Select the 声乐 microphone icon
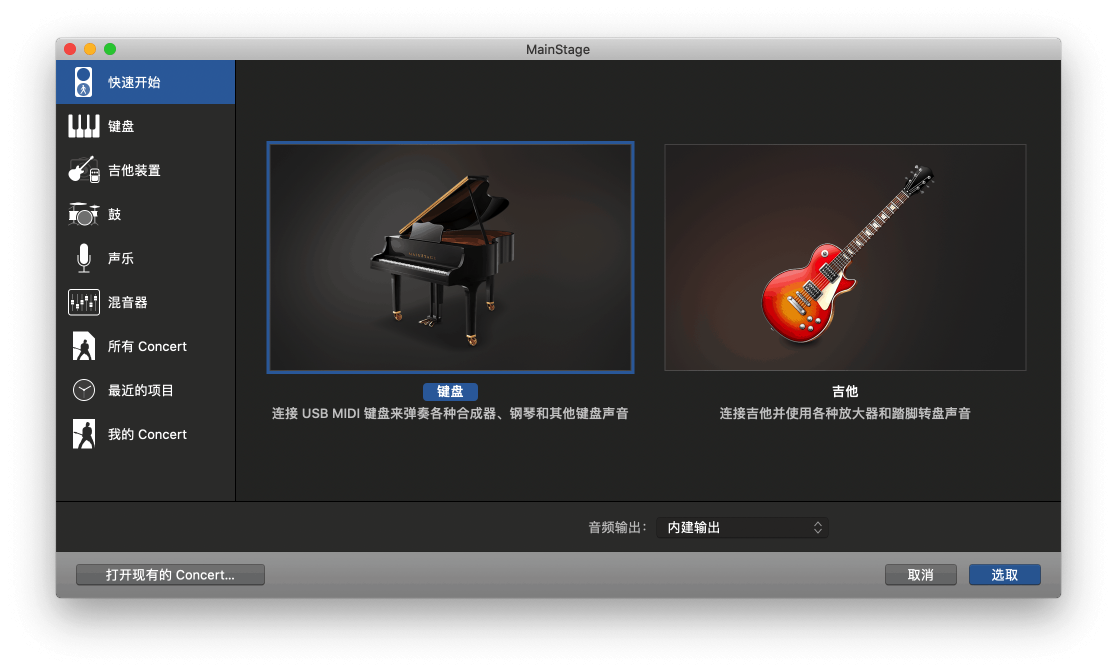The image size is (1117, 672). 86,258
